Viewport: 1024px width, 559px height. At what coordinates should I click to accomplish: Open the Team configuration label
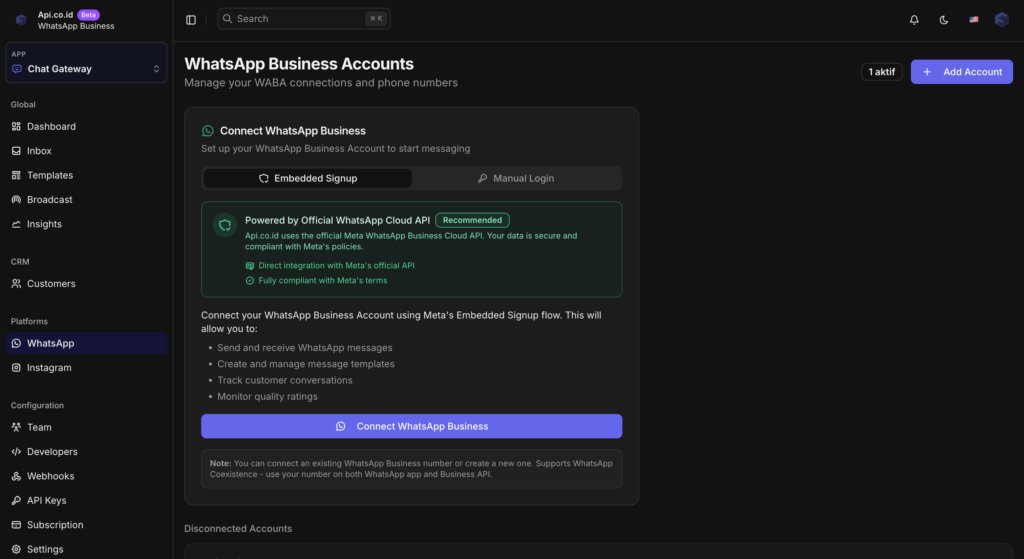pyautogui.click(x=39, y=427)
